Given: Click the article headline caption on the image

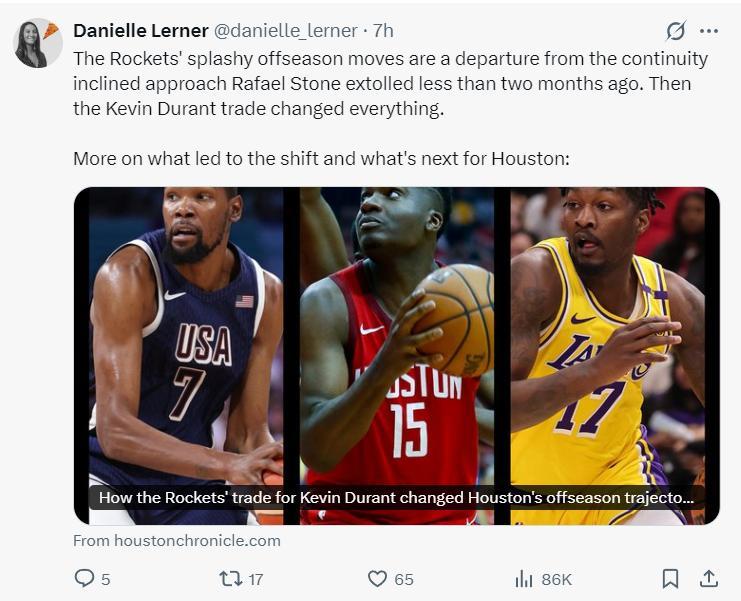Looking at the screenshot, I should tap(396, 497).
